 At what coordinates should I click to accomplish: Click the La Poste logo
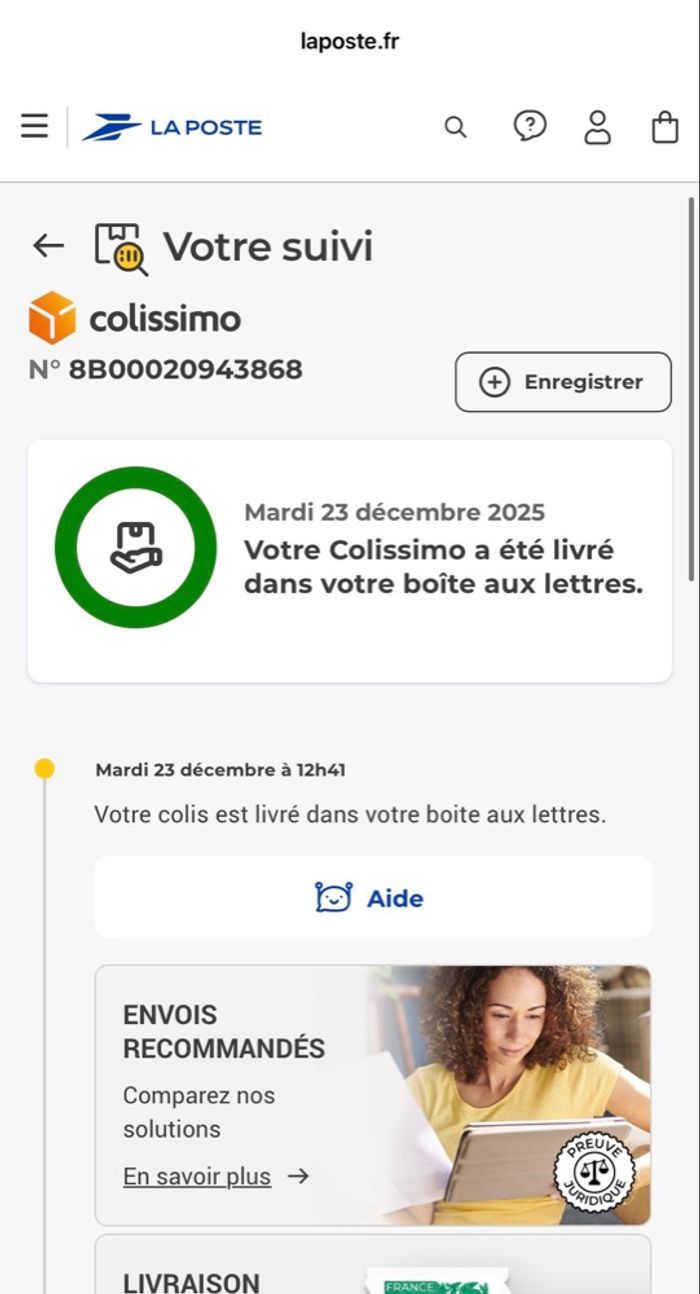pos(172,127)
